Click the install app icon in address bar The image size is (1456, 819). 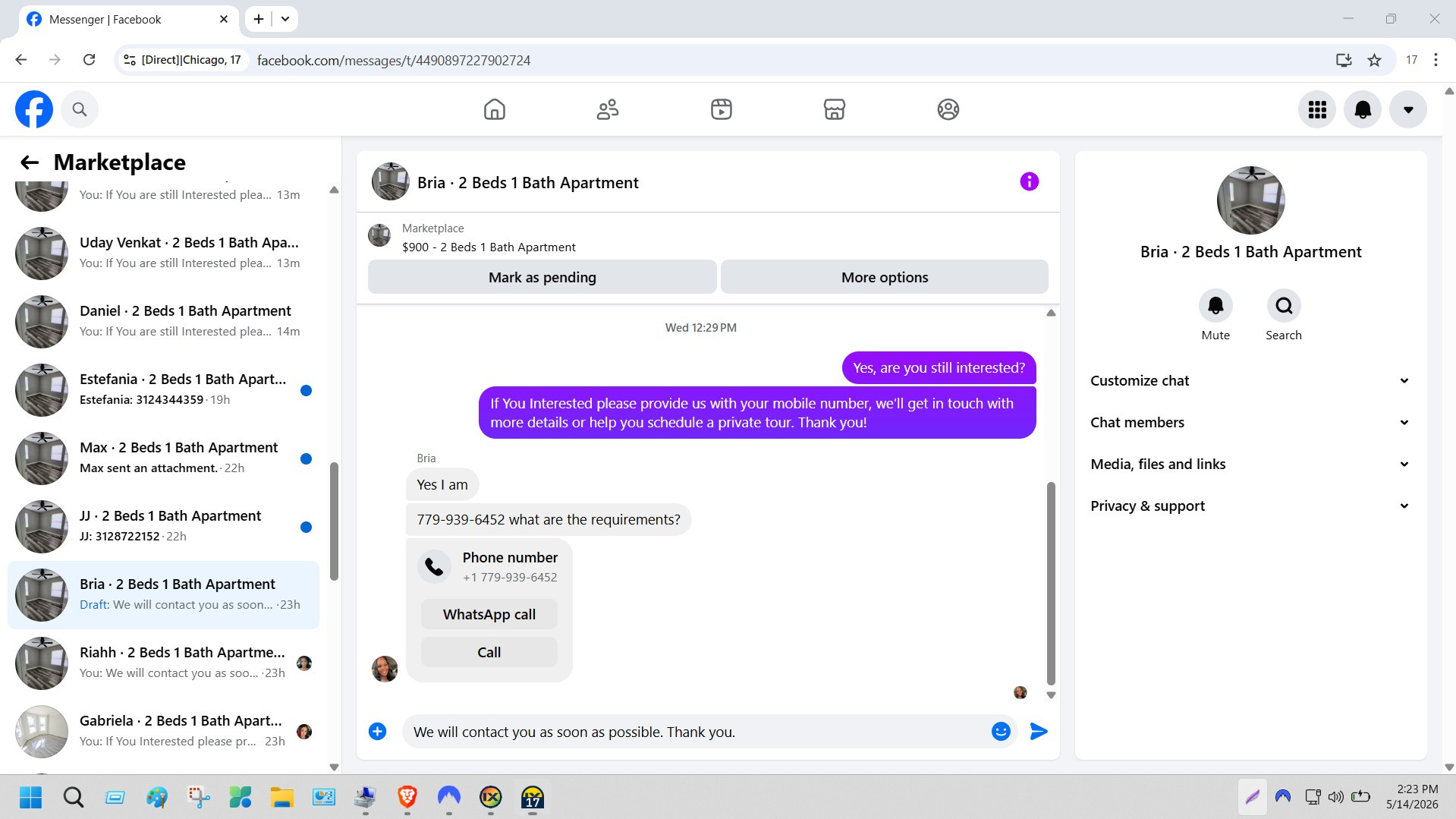coord(1344,60)
